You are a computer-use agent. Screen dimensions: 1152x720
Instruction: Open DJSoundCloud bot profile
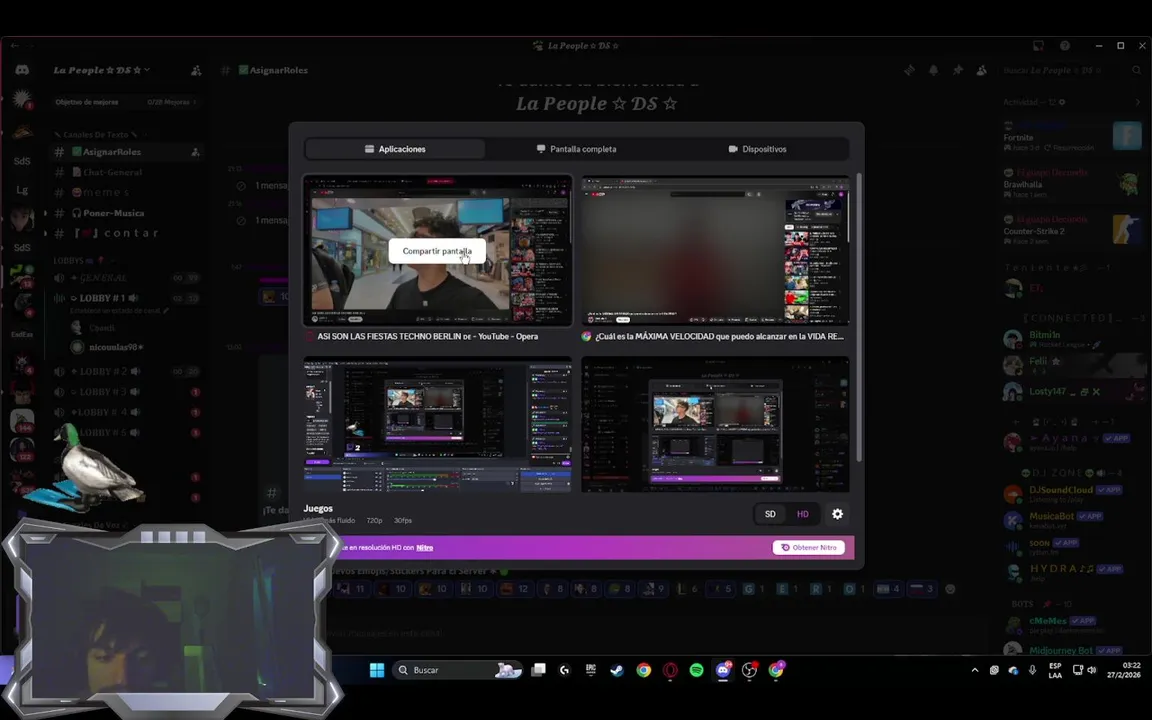tap(1071, 494)
